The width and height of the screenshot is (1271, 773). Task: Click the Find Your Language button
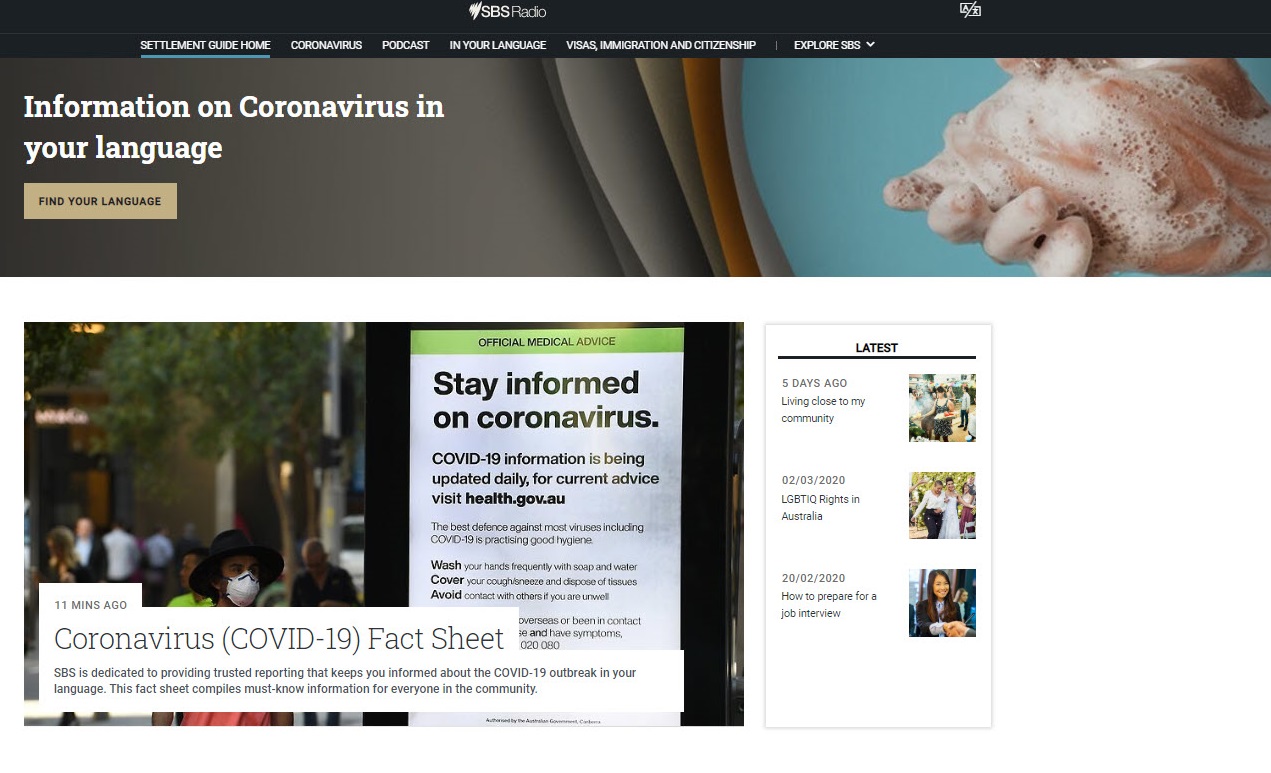(x=99, y=200)
